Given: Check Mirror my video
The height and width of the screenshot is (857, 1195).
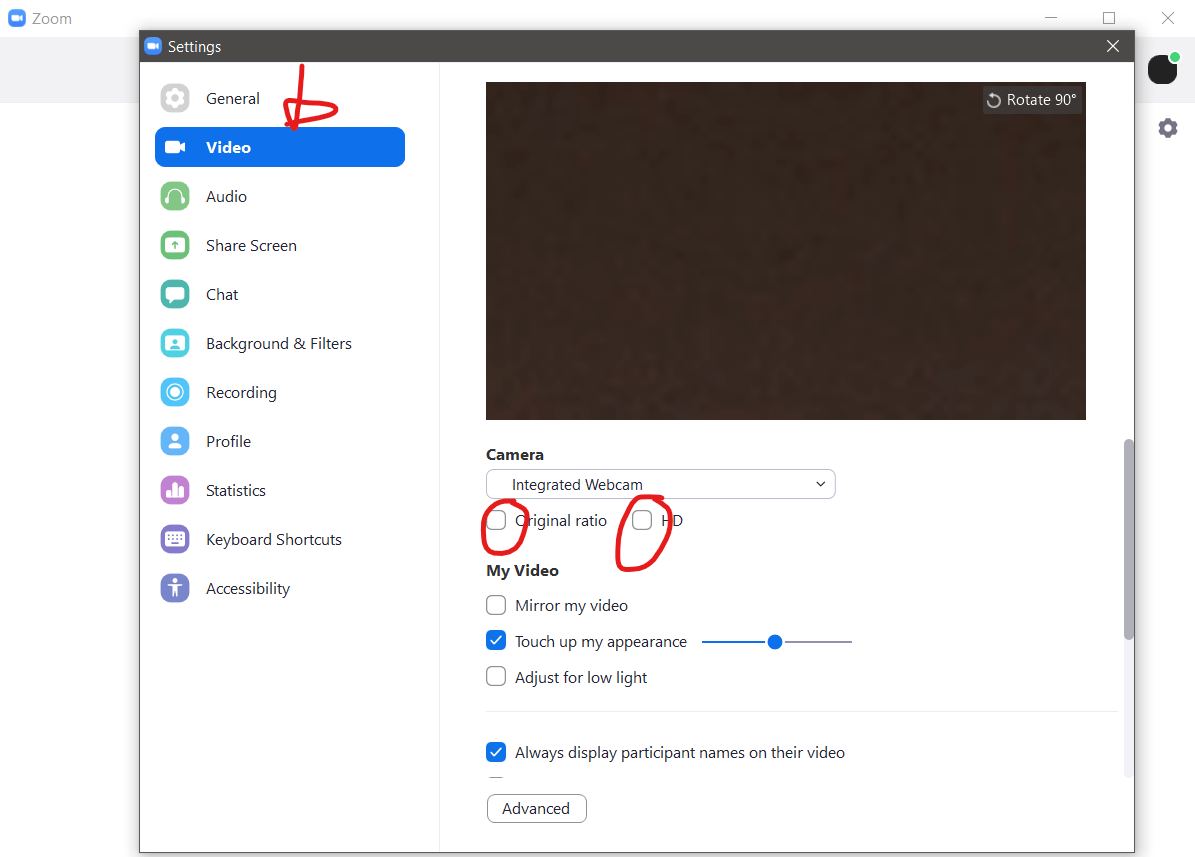Looking at the screenshot, I should point(496,605).
